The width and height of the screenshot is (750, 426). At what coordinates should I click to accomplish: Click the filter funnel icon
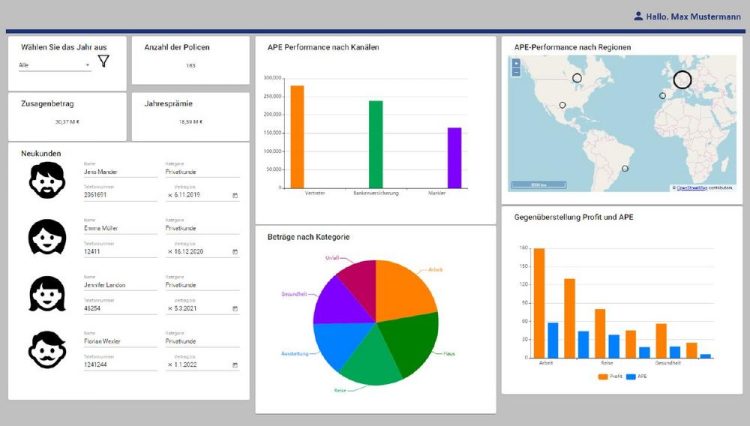pyautogui.click(x=103, y=62)
